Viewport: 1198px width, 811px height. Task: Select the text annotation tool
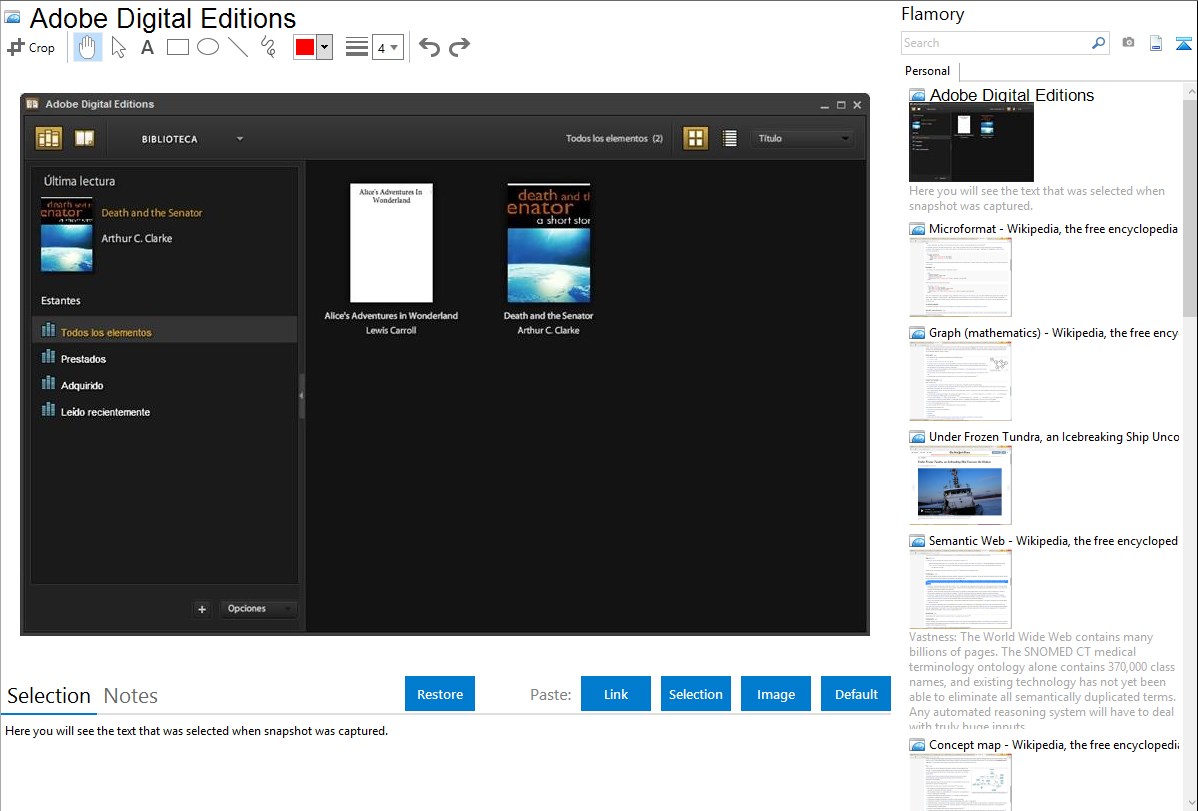click(x=147, y=47)
